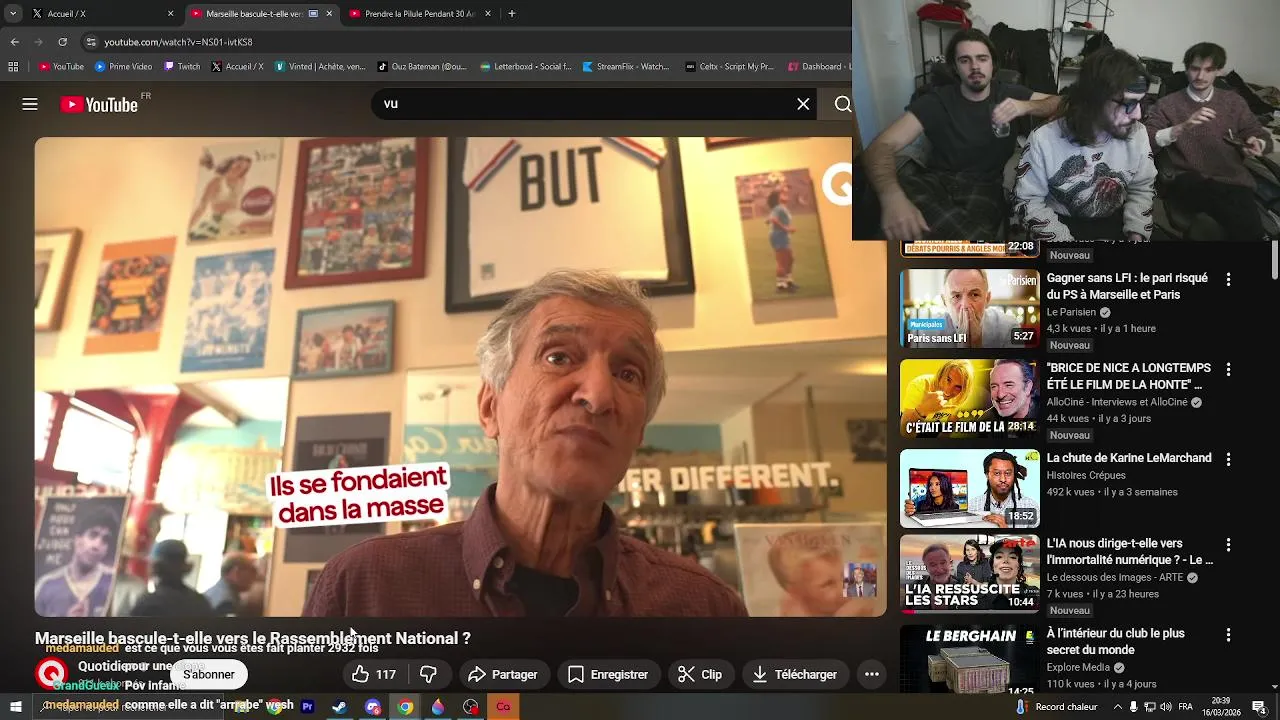
Task: Clear the YouTube search box text
Action: (x=803, y=104)
